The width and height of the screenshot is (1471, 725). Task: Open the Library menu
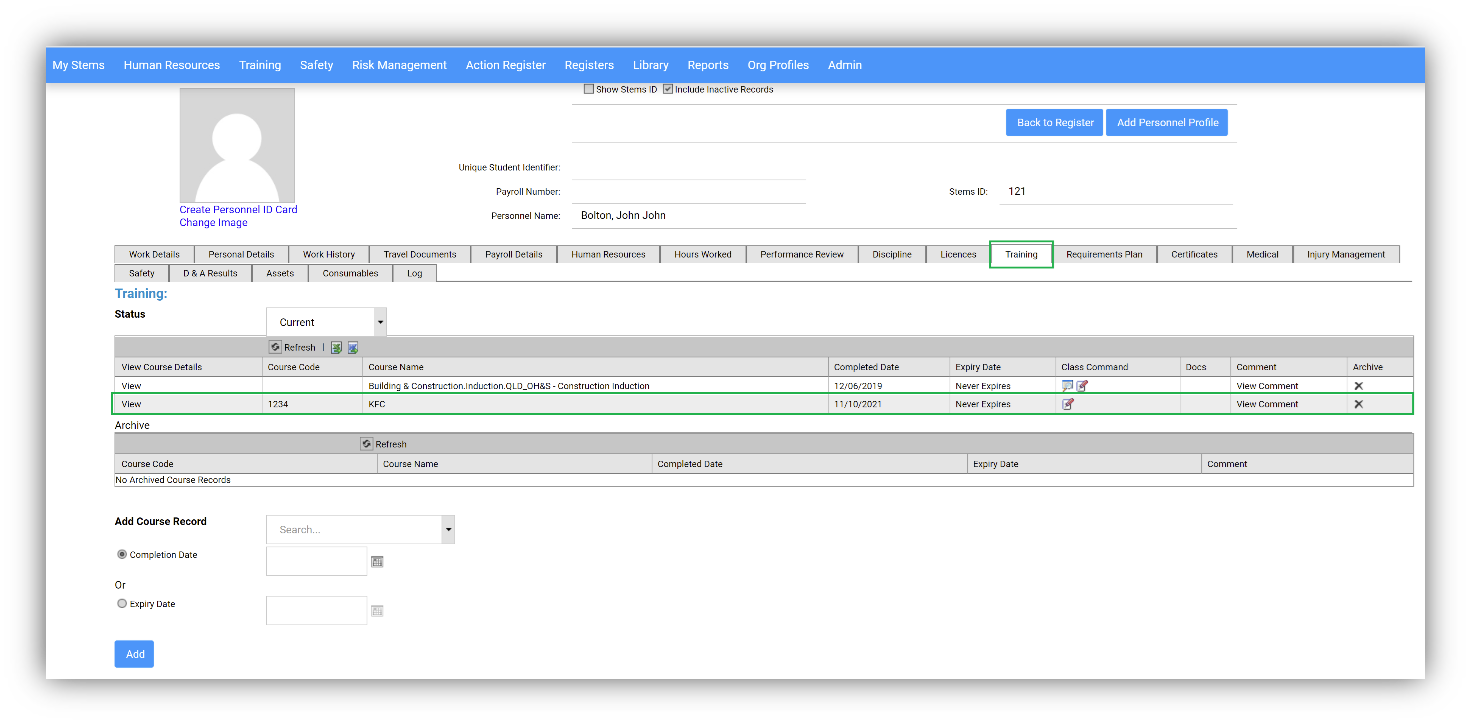(651, 65)
